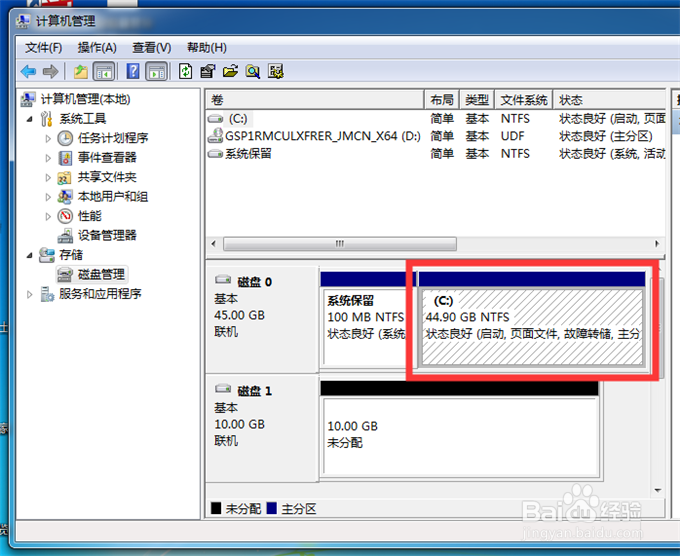Click the volume list scroll left arrow
Viewport: 680px width, 556px height.
[x=213, y=244]
